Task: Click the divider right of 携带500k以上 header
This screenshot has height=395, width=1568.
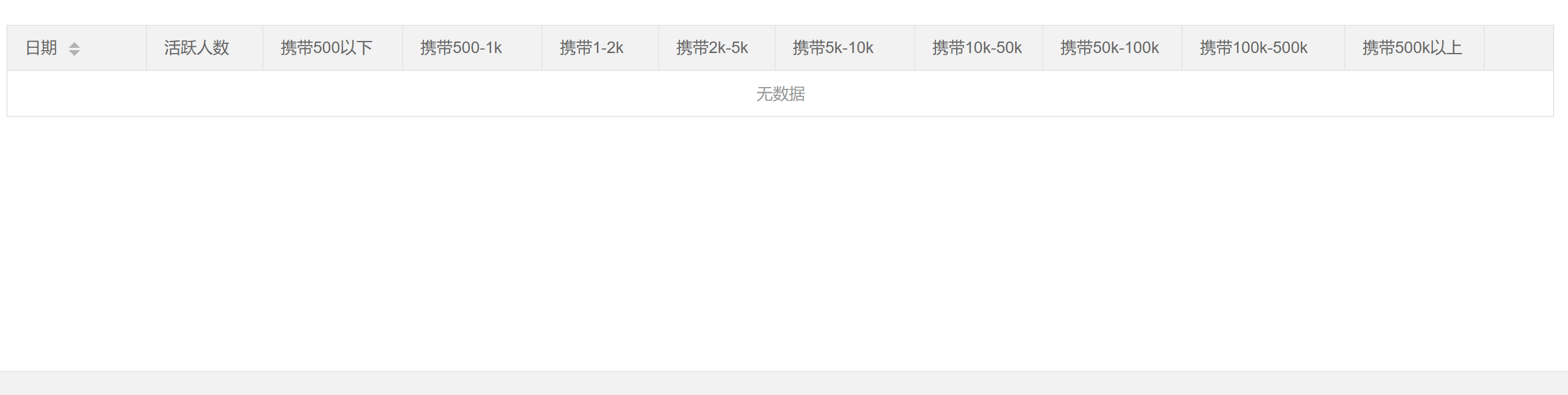Action: coord(1484,47)
